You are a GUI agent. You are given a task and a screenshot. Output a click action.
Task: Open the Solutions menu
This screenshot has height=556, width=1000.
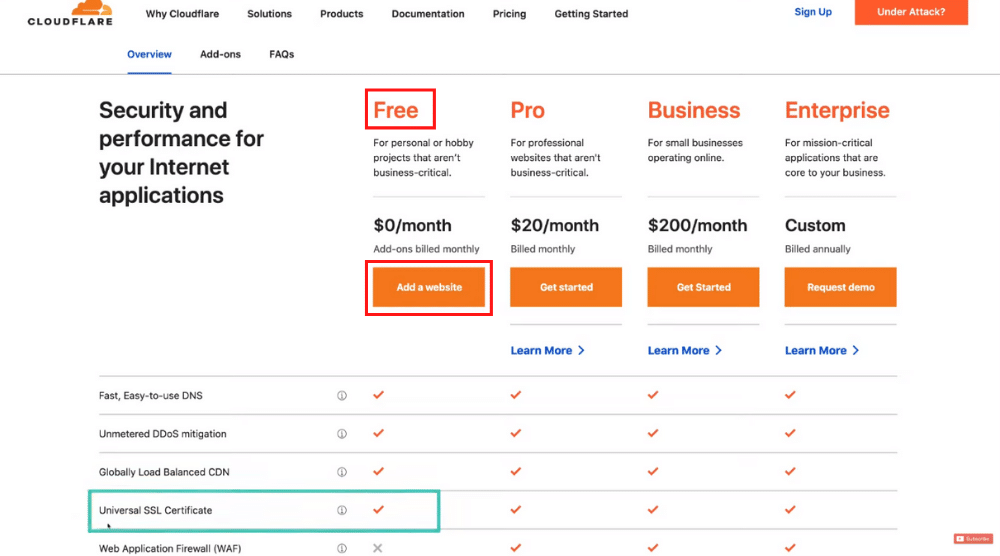coord(269,13)
